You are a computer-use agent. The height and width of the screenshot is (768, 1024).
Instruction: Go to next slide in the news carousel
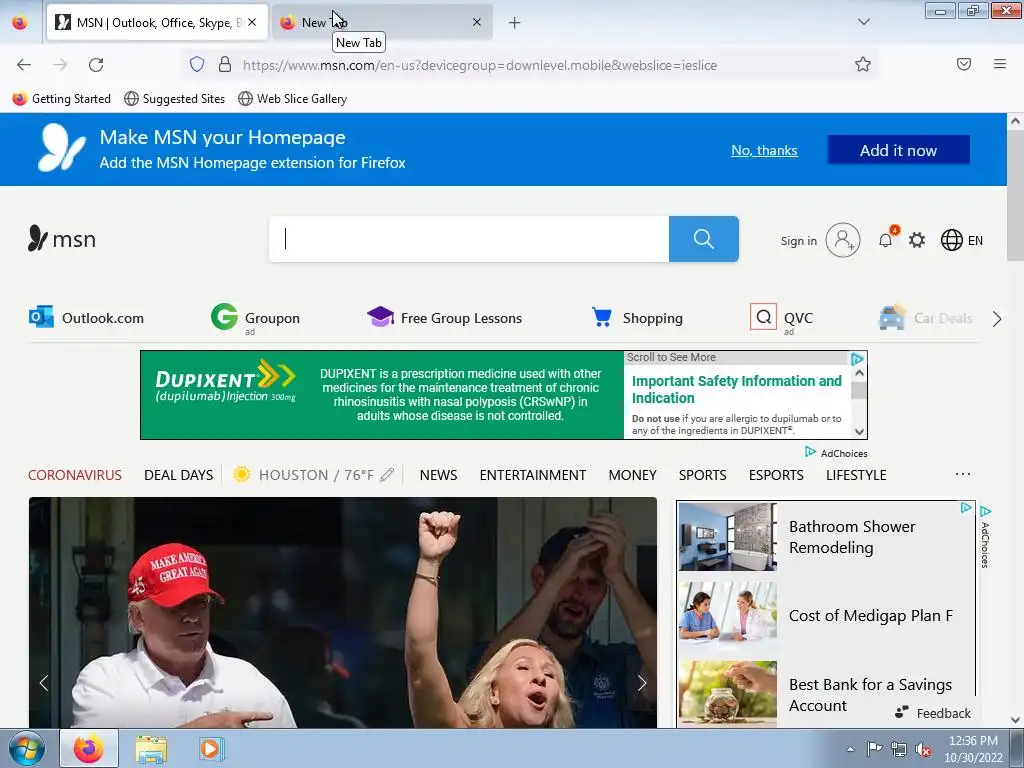click(x=642, y=683)
